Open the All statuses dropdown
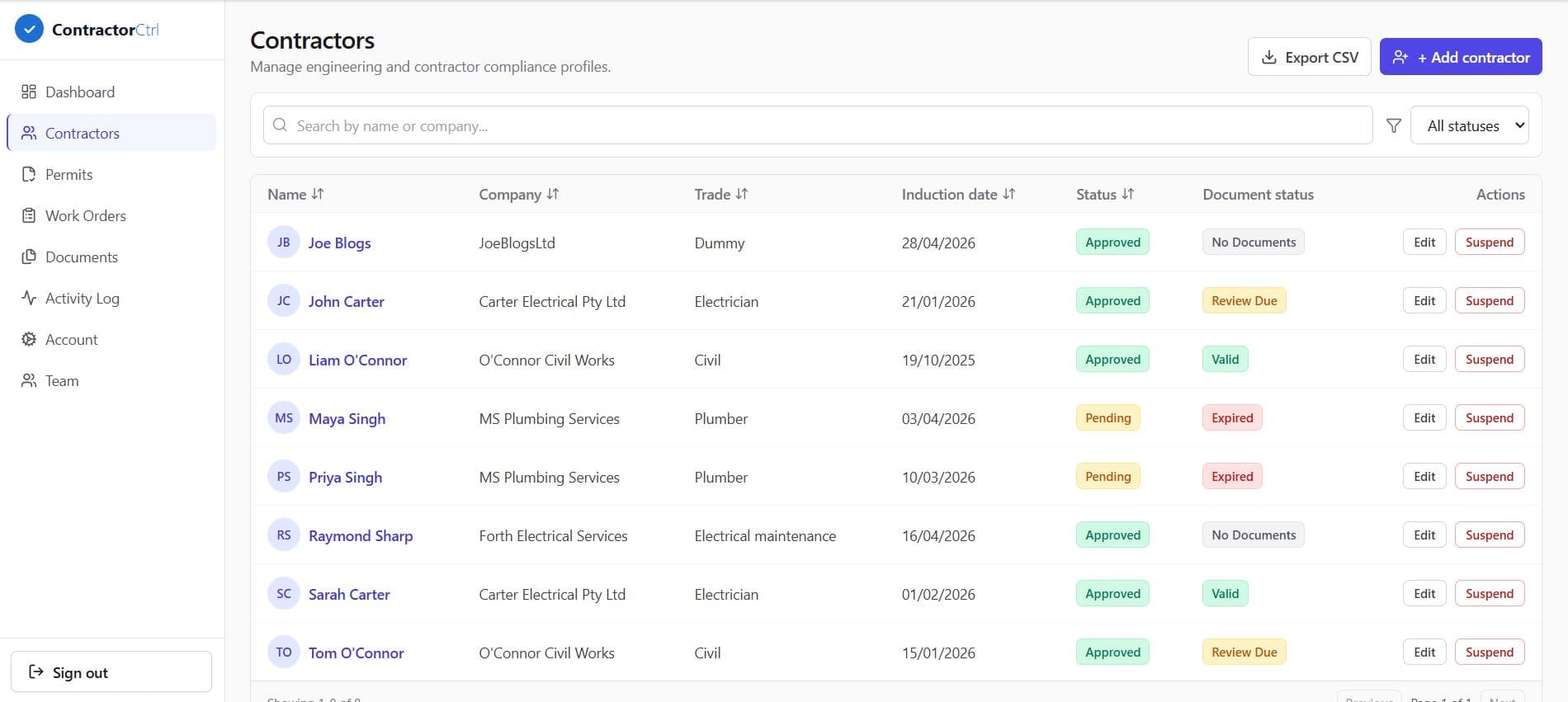 click(x=1470, y=125)
